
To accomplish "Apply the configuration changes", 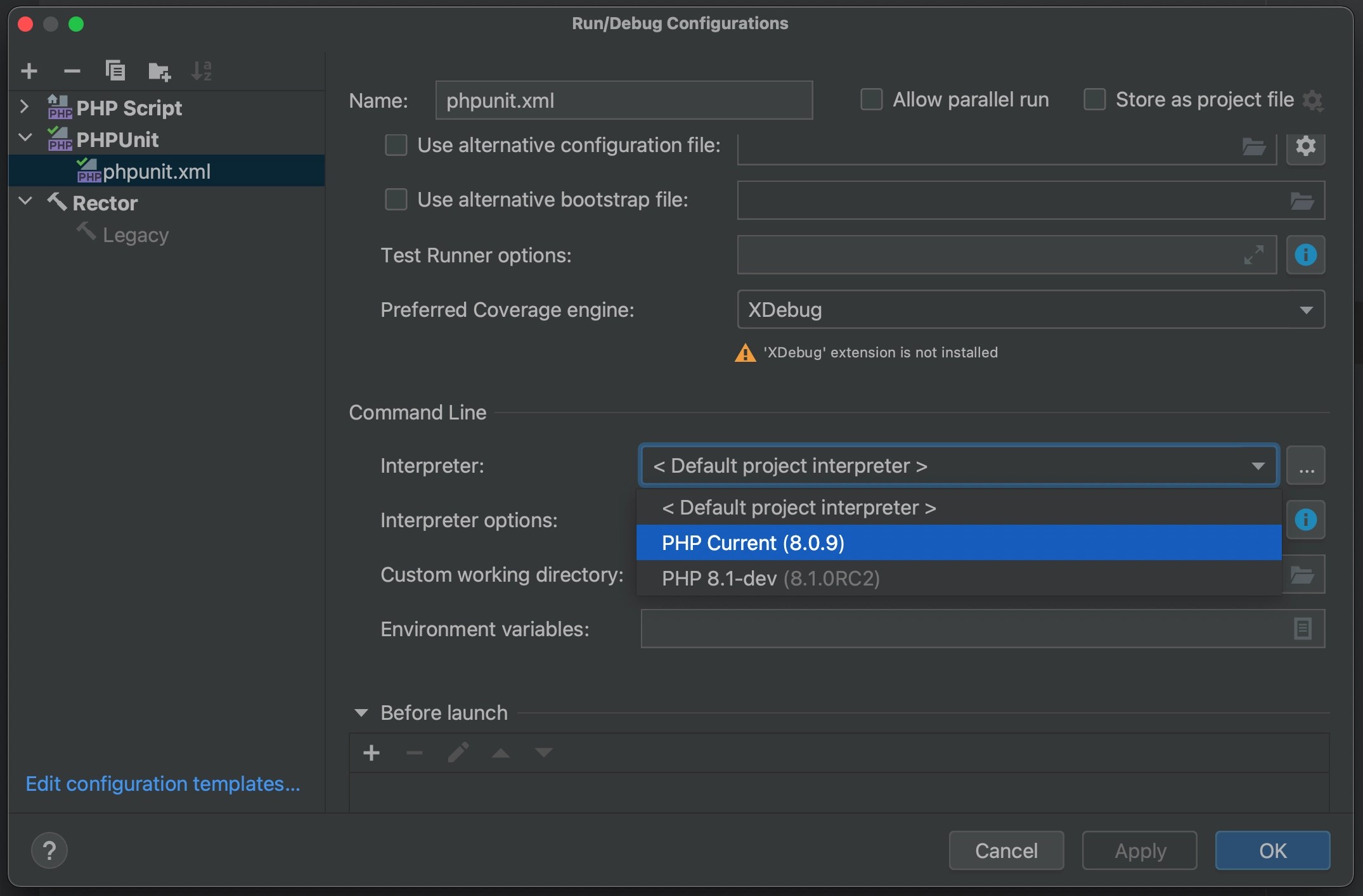I will (1139, 850).
